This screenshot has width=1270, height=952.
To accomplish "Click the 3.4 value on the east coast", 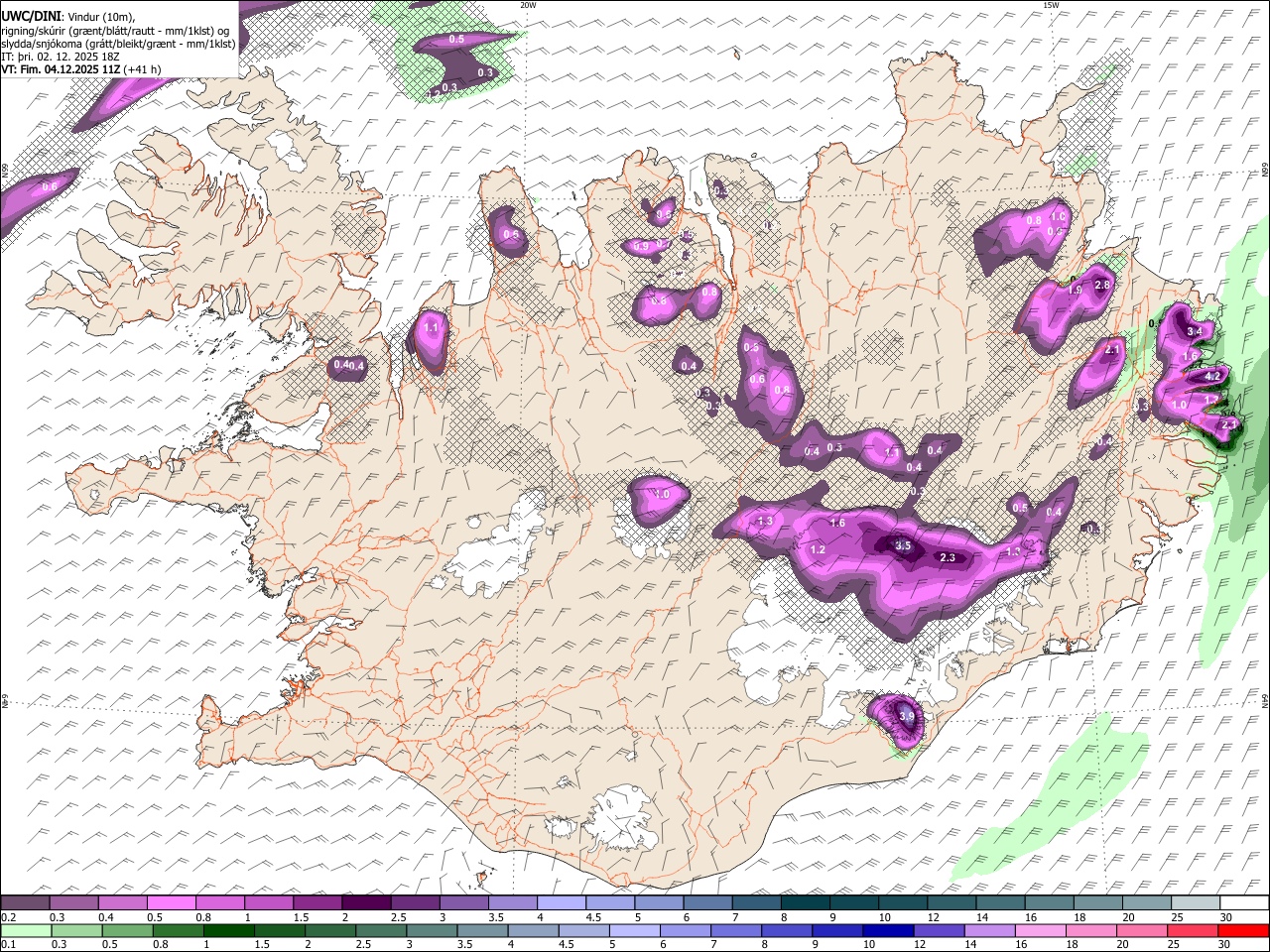I will click(1195, 331).
